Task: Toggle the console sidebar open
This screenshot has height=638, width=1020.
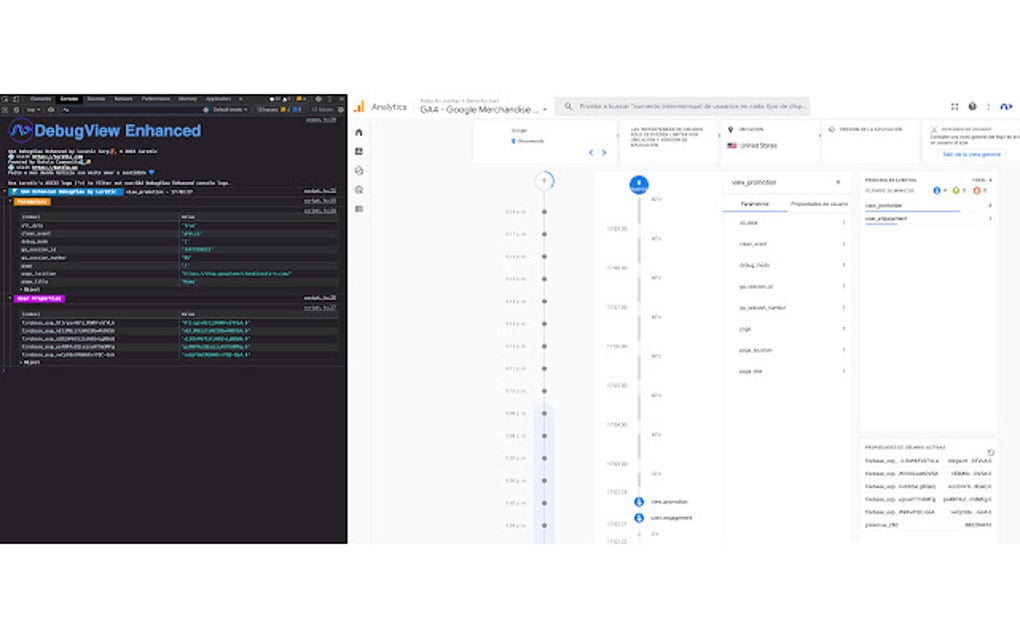Action: click(x=5, y=110)
